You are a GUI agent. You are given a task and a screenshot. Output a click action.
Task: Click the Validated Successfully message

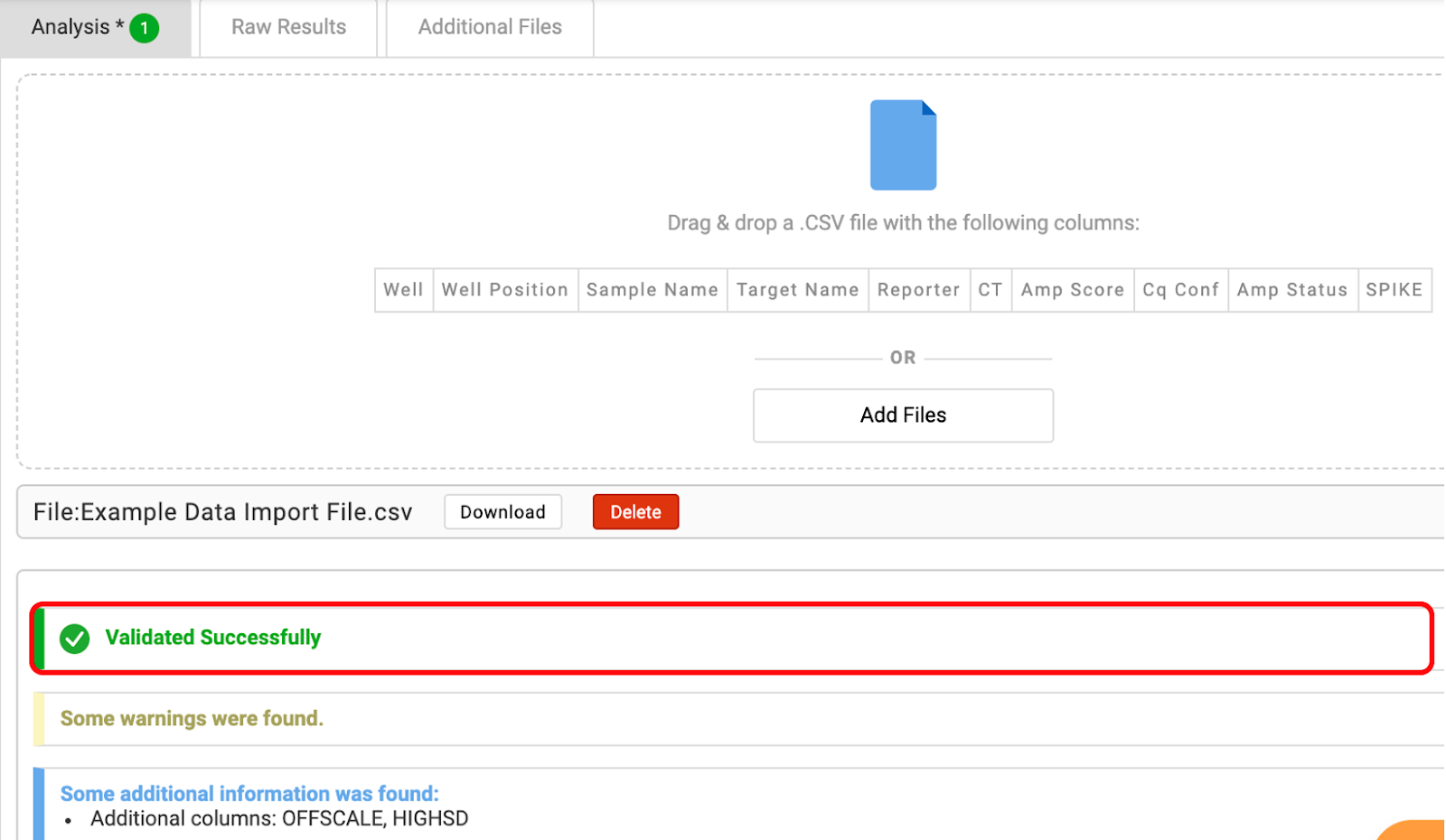(x=213, y=638)
